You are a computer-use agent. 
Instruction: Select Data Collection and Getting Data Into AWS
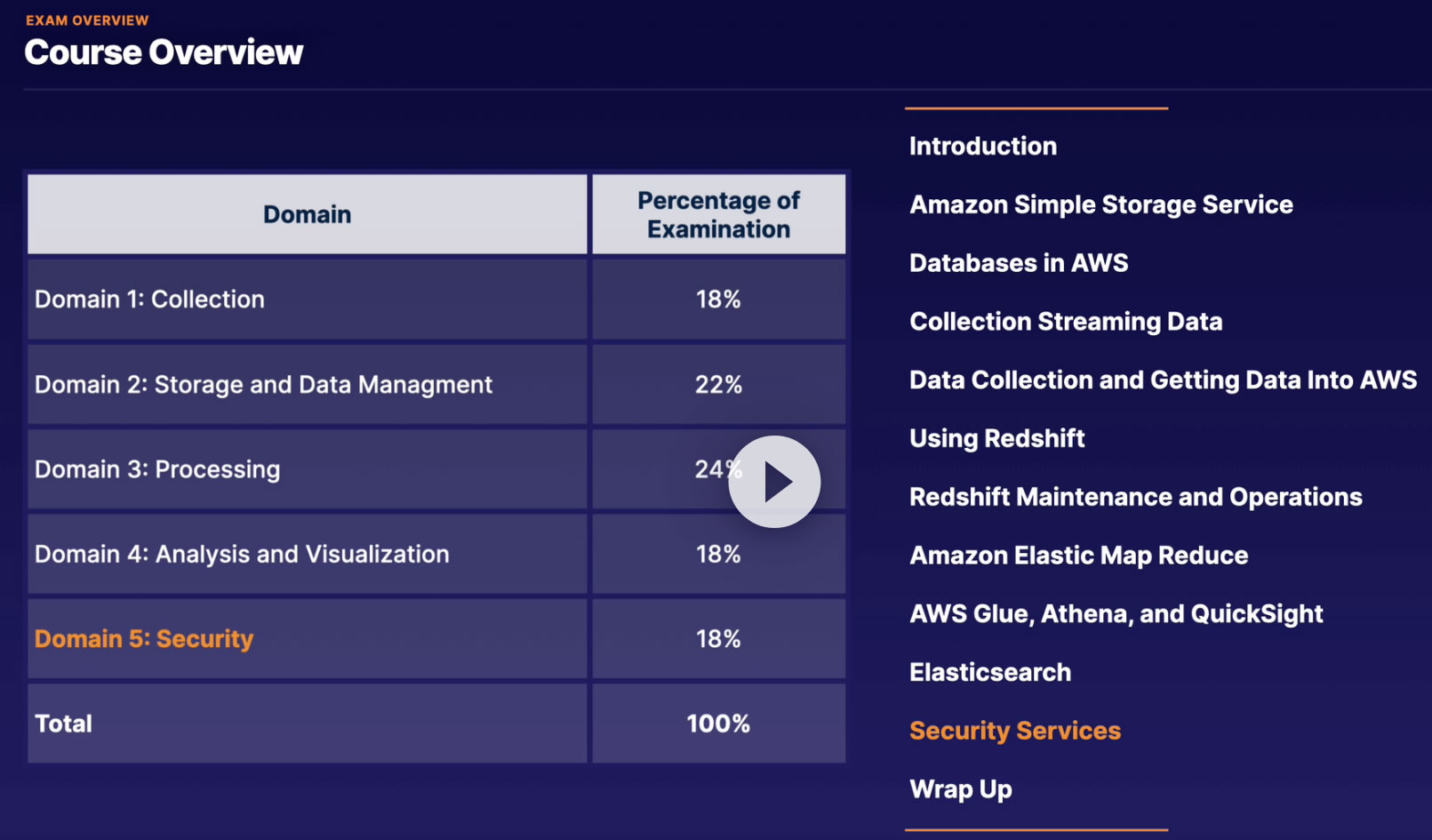point(1163,380)
